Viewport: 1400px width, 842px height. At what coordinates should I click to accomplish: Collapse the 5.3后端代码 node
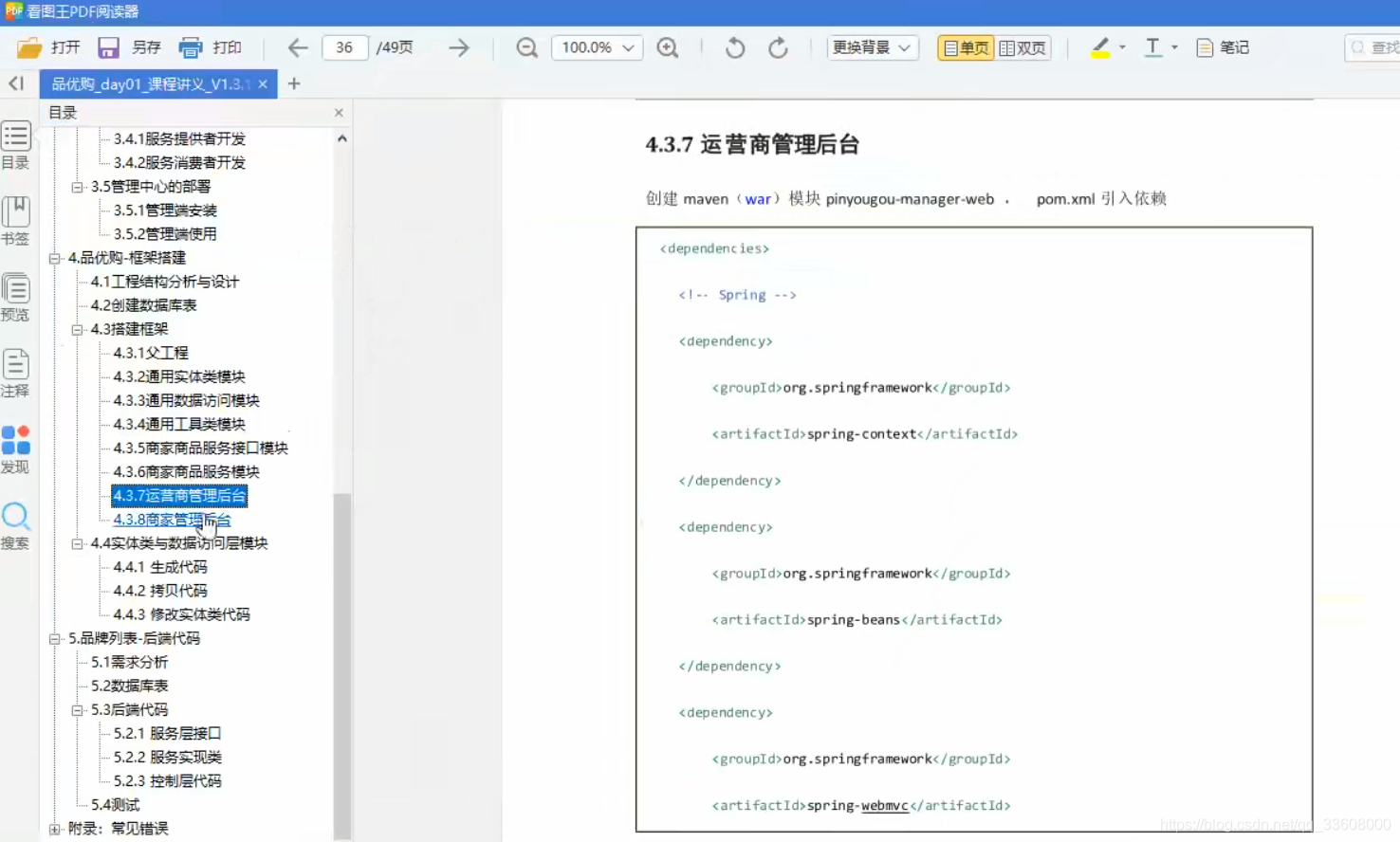click(78, 710)
